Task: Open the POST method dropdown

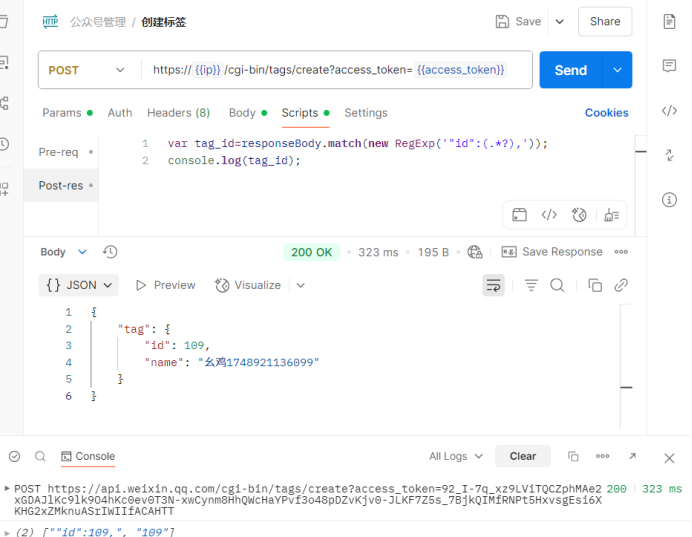Action: pyautogui.click(x=86, y=70)
